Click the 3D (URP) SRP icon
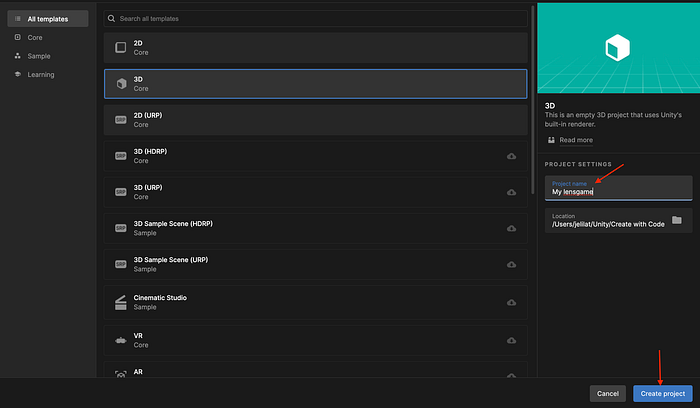The height and width of the screenshot is (408, 700). point(121,192)
